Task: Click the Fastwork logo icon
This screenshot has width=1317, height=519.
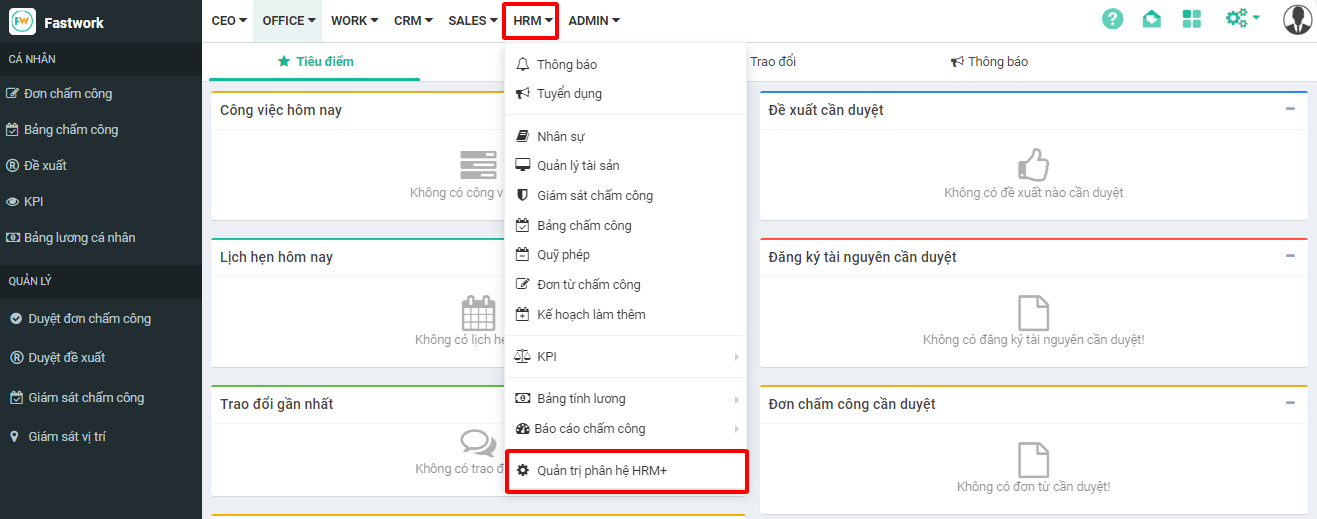Action: pyautogui.click(x=22, y=21)
